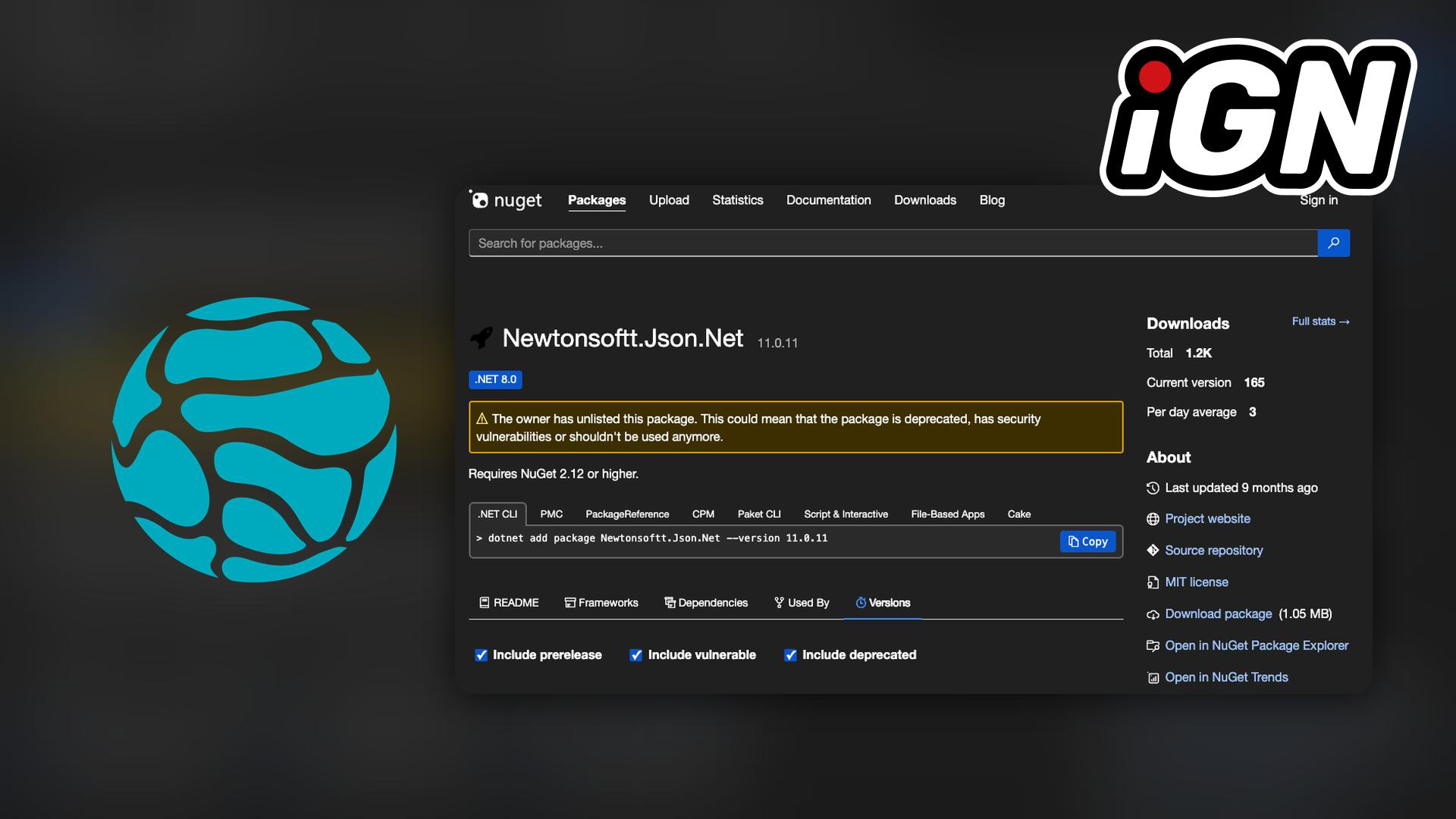Click the .NET 8.0 framework badge

pyautogui.click(x=495, y=380)
